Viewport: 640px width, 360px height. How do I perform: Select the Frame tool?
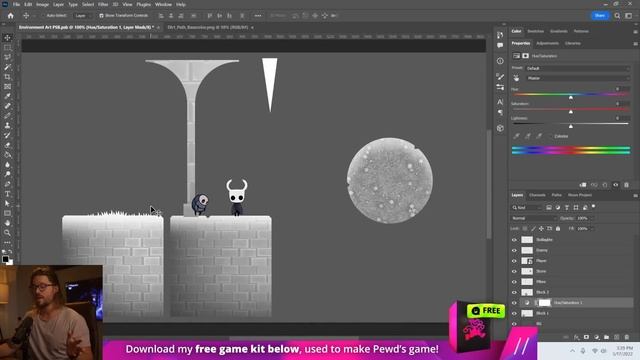click(x=7, y=87)
